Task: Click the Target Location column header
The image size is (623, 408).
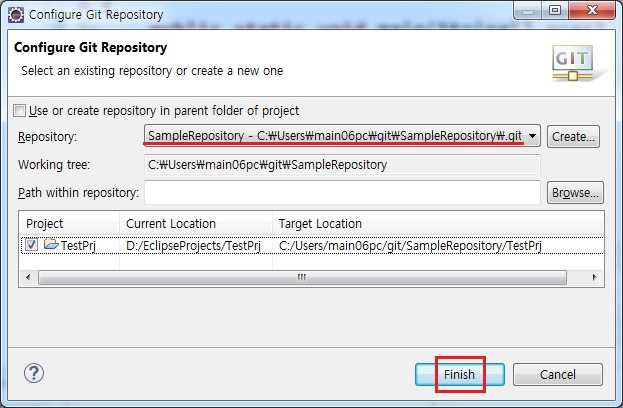Action: (x=438, y=223)
